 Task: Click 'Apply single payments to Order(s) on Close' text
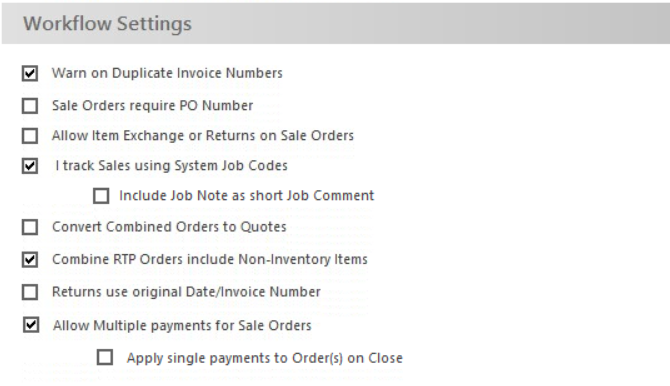click(x=264, y=358)
